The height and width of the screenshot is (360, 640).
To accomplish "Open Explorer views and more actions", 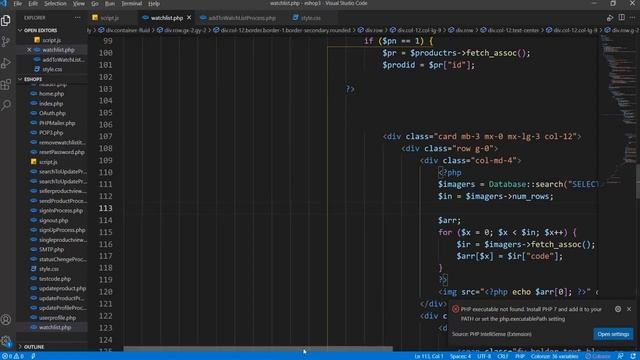I will coord(77,18).
